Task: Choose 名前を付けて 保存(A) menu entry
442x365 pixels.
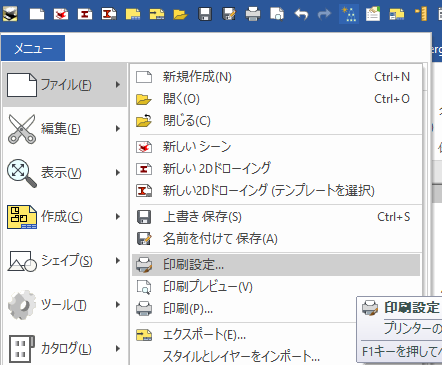Action: [276, 239]
